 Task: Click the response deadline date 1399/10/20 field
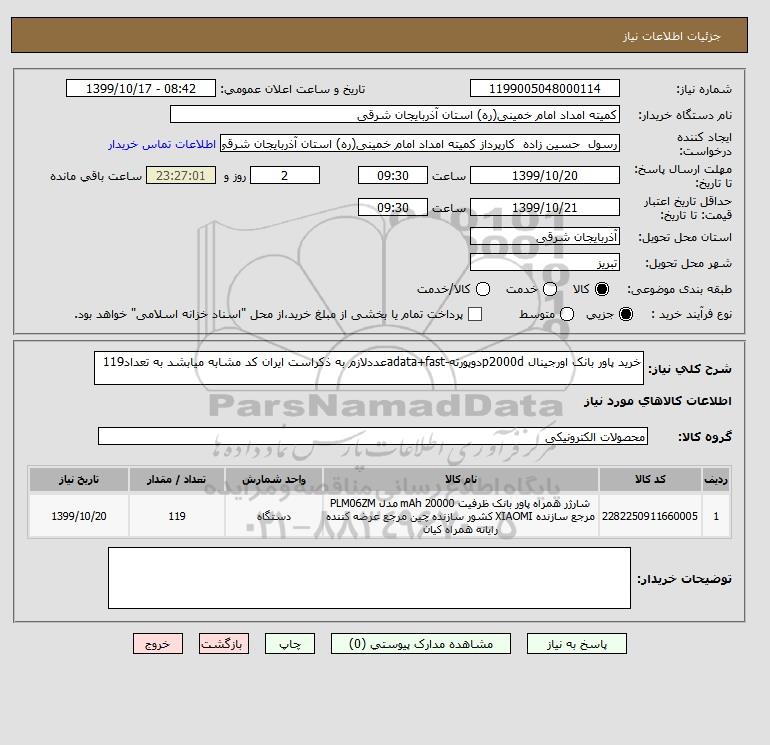coord(545,175)
